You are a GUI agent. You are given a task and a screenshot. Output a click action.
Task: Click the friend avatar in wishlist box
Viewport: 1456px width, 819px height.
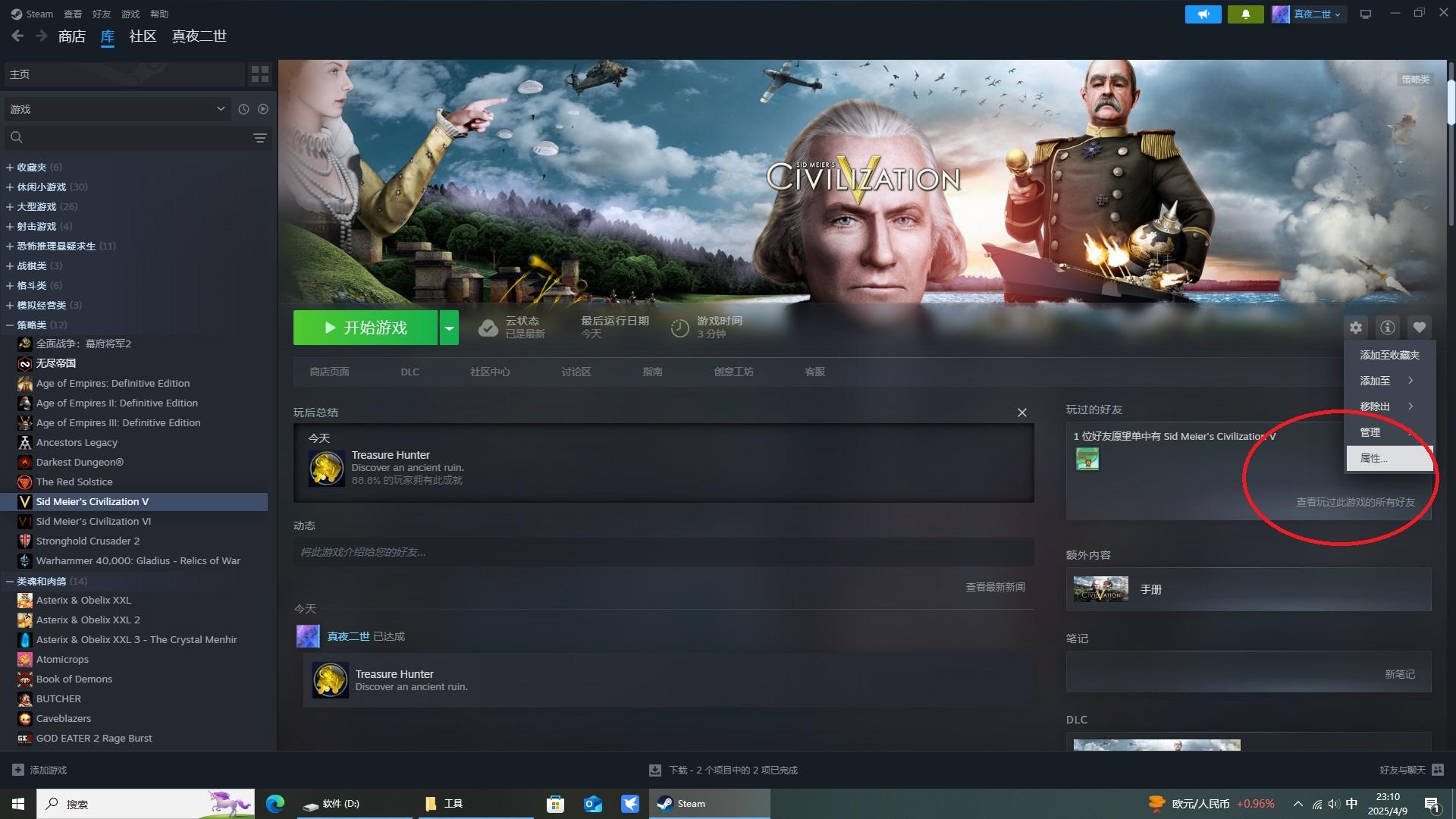tap(1087, 459)
